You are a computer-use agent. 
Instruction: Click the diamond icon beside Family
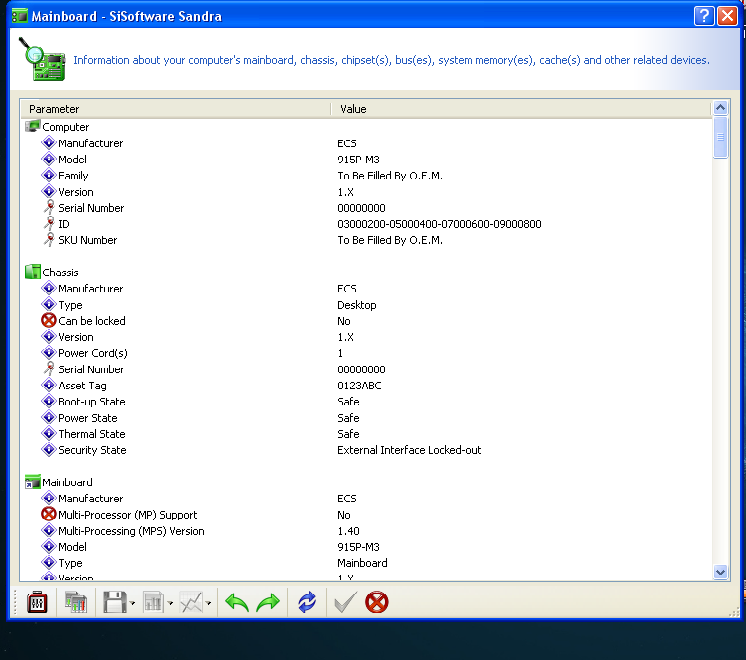pos(49,175)
